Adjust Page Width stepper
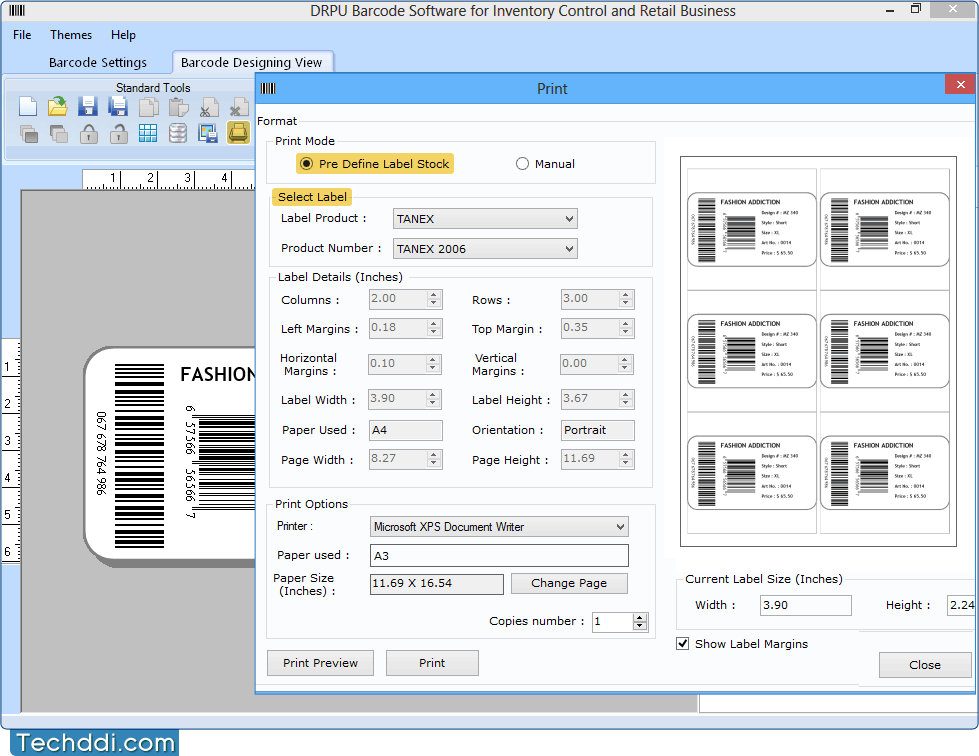Screen dimensions: 979x756 (435, 459)
